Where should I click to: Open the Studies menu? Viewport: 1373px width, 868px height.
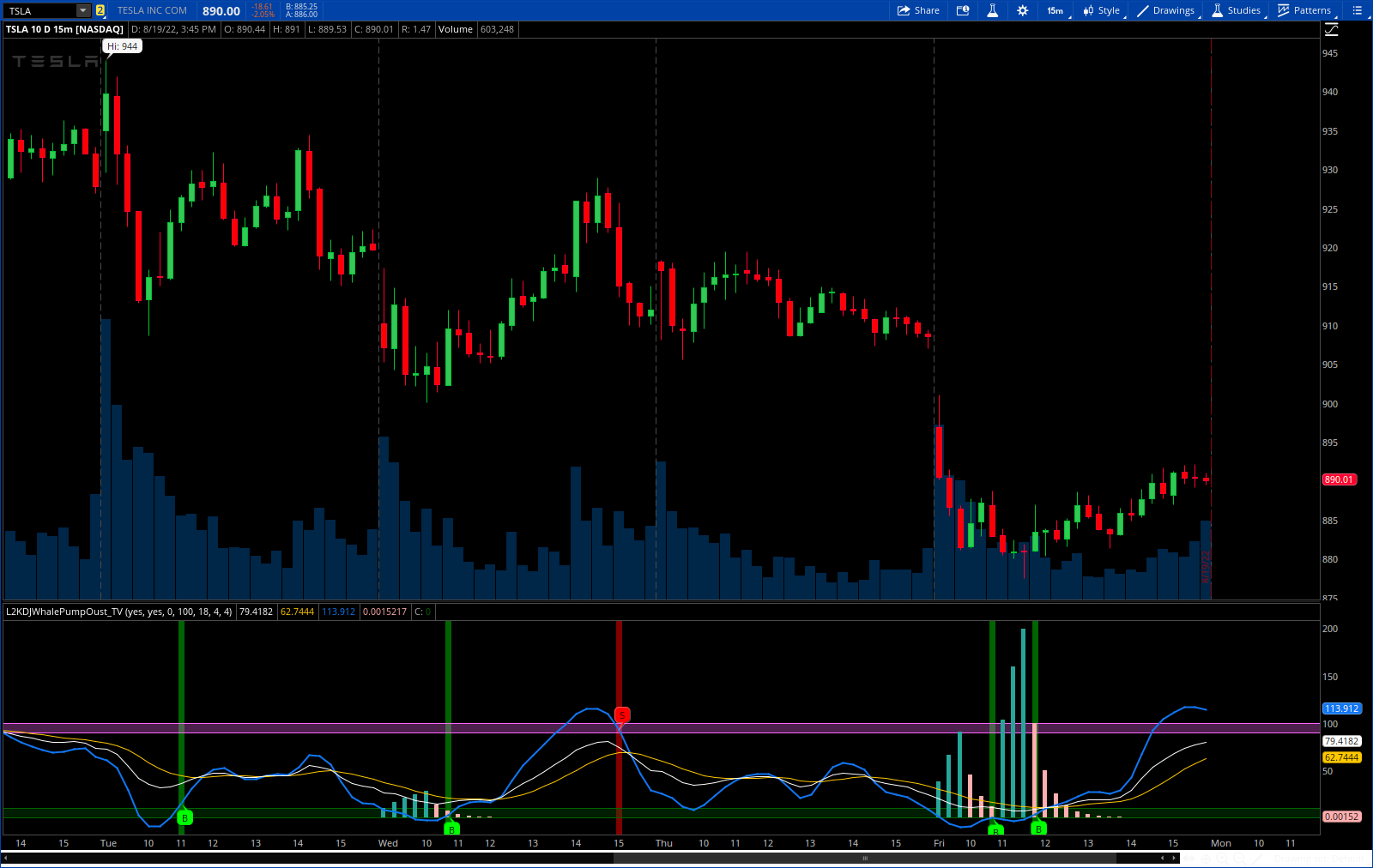[1237, 10]
